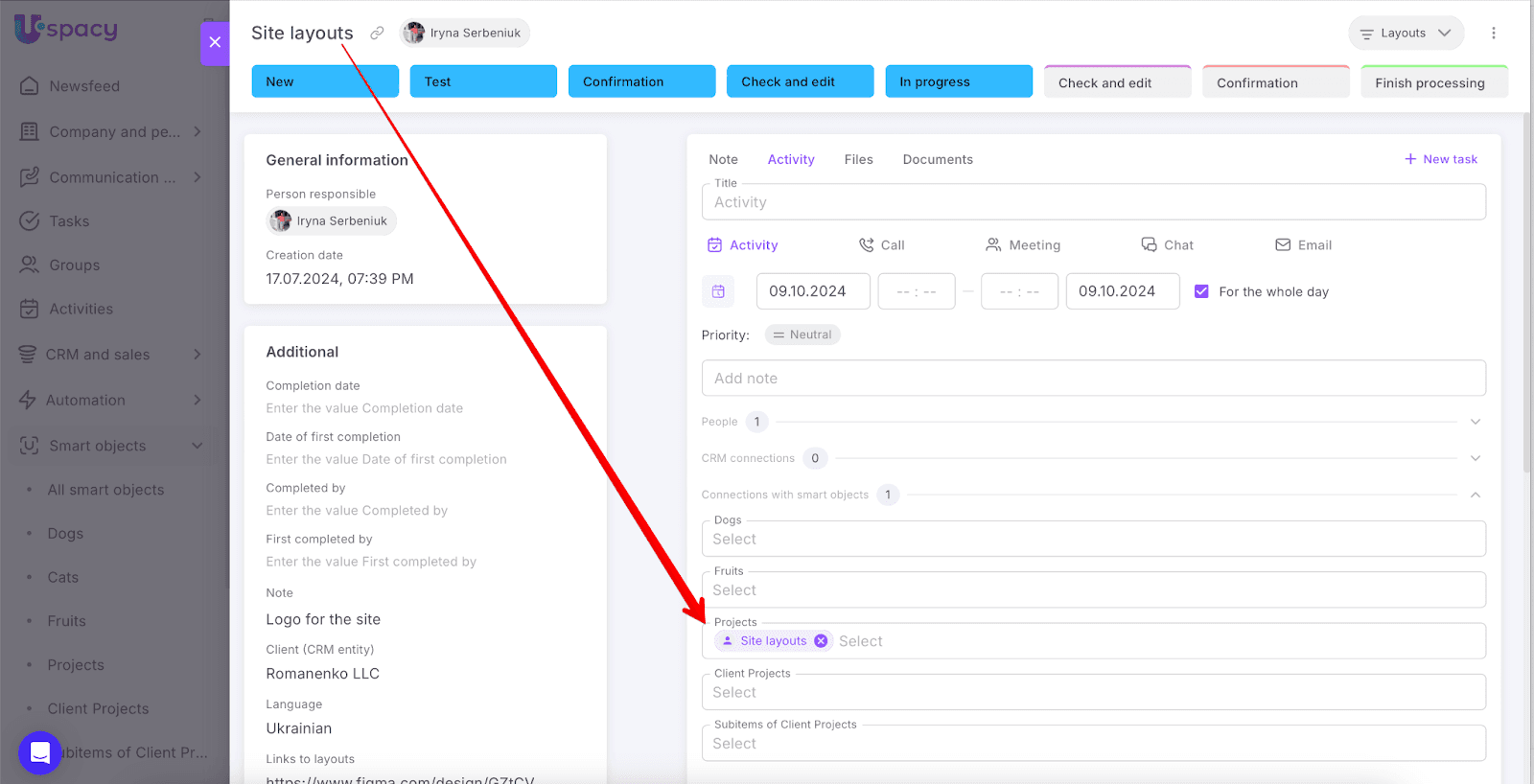
Task: Collapse Connections with smart objects section
Action: (x=1476, y=495)
